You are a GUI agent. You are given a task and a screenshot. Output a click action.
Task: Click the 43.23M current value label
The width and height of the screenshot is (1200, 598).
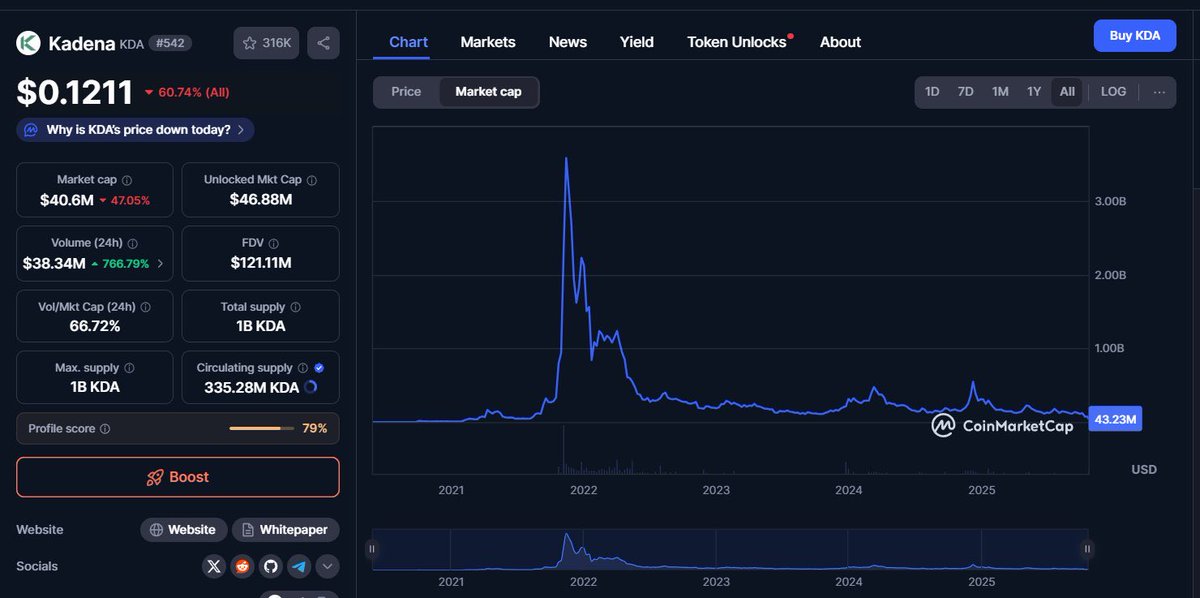pyautogui.click(x=1116, y=419)
